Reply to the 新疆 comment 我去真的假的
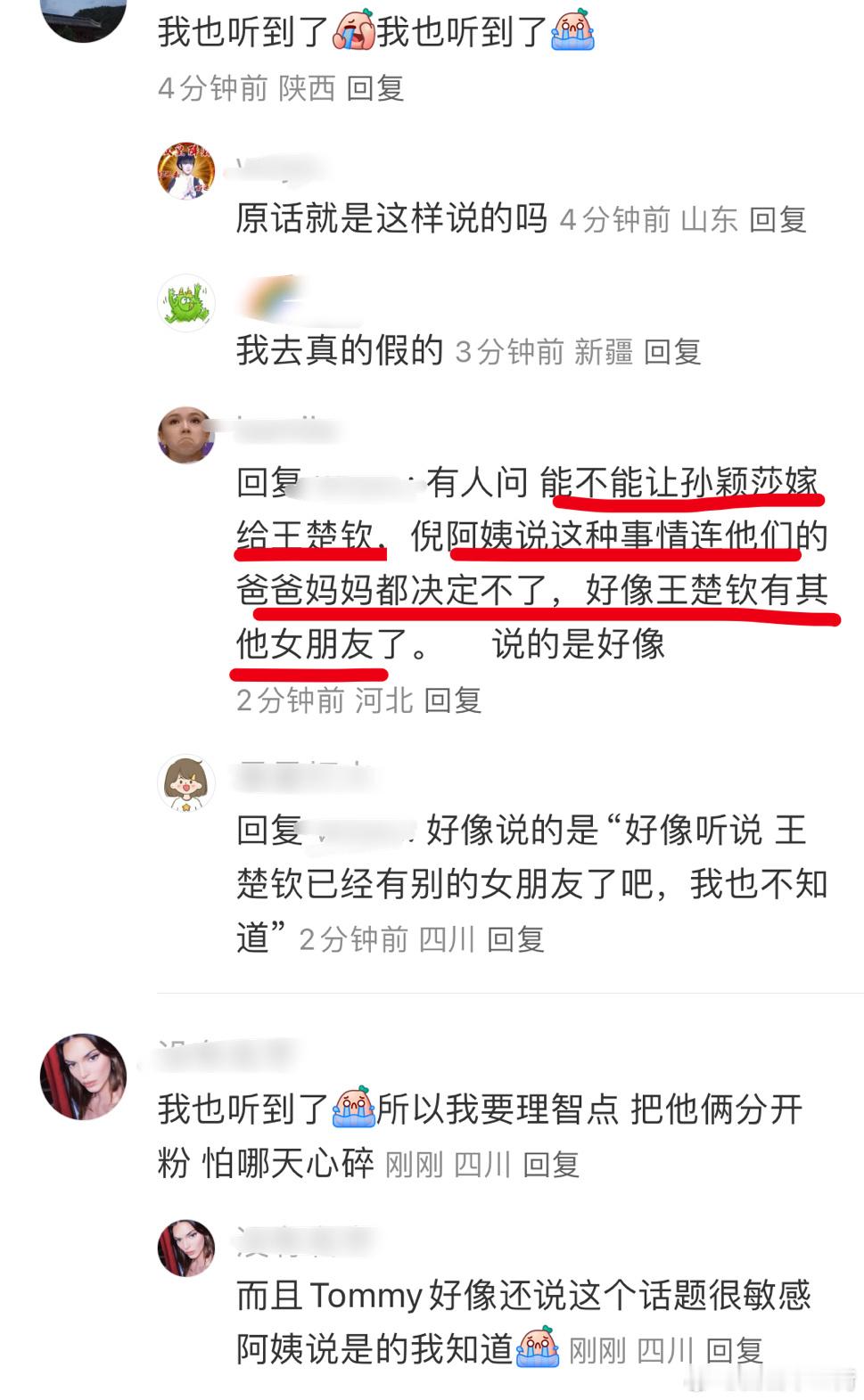The image size is (864, 1400). point(672,351)
